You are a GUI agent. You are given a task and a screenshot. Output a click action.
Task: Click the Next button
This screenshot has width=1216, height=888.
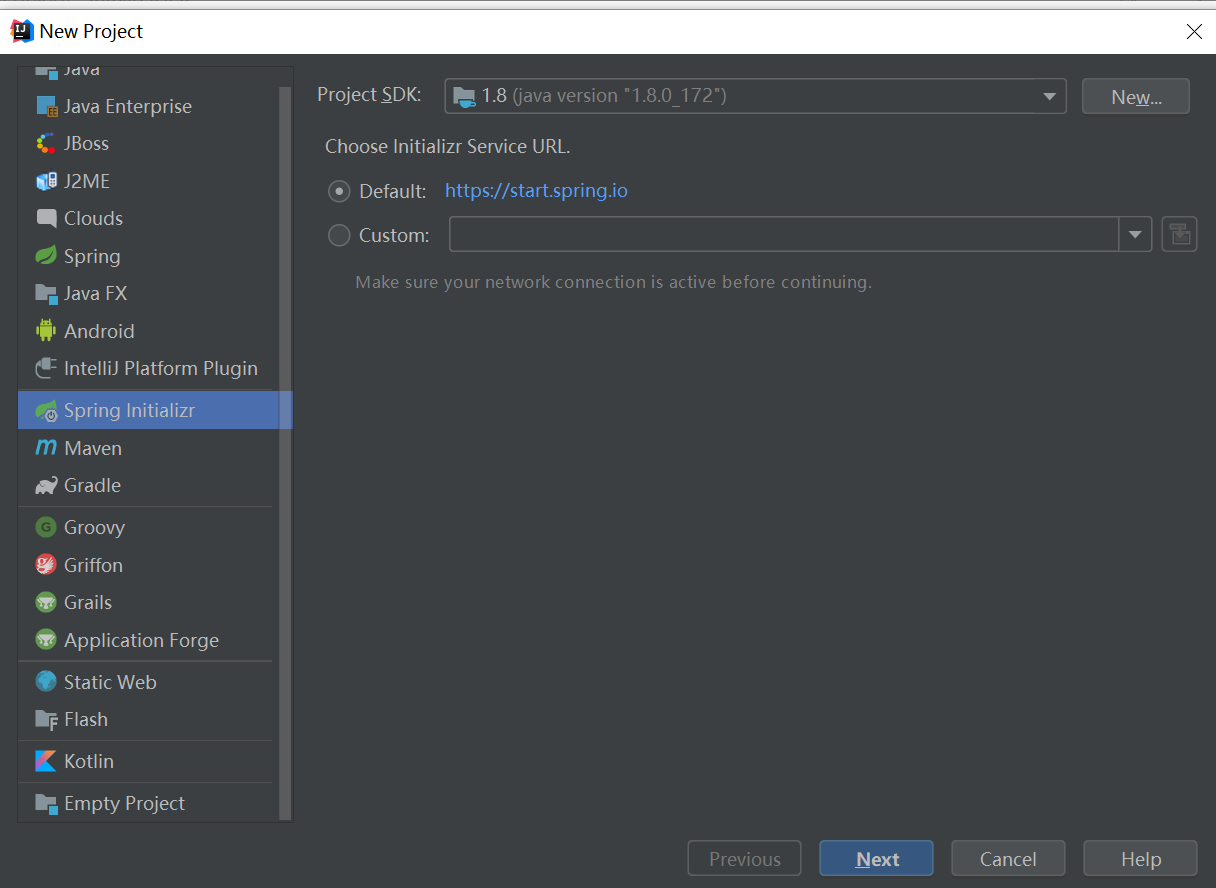coord(876,859)
